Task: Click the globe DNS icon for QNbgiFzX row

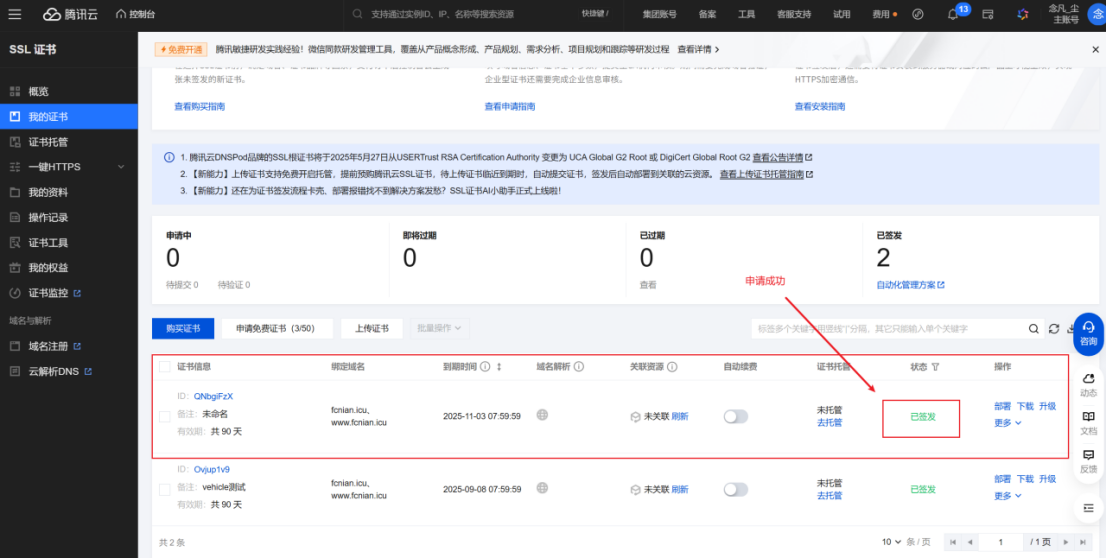Action: 542,416
